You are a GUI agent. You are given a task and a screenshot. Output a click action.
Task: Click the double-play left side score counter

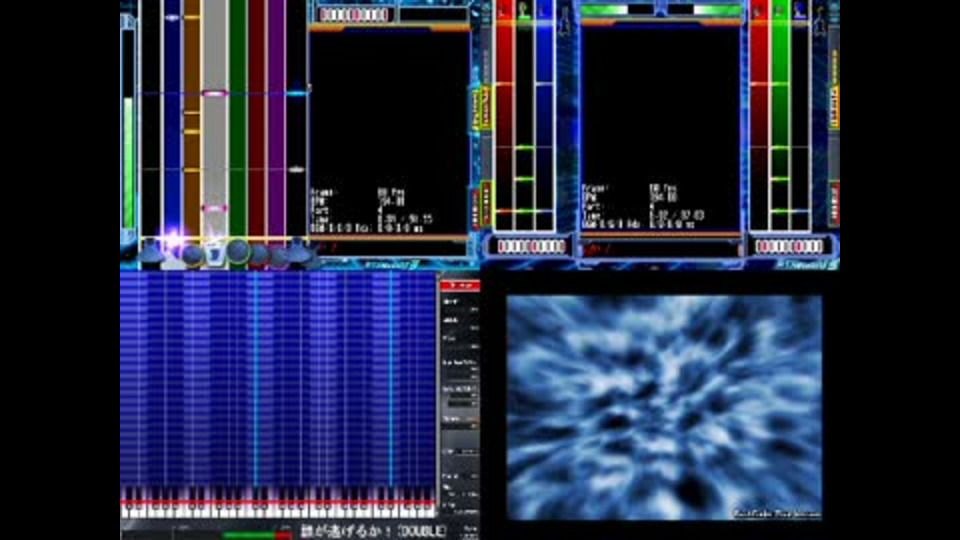[531, 246]
